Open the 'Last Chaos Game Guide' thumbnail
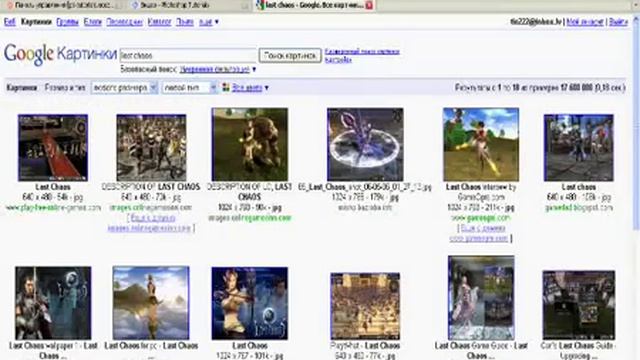Image resolution: width=640 pixels, height=360 pixels. 481,298
